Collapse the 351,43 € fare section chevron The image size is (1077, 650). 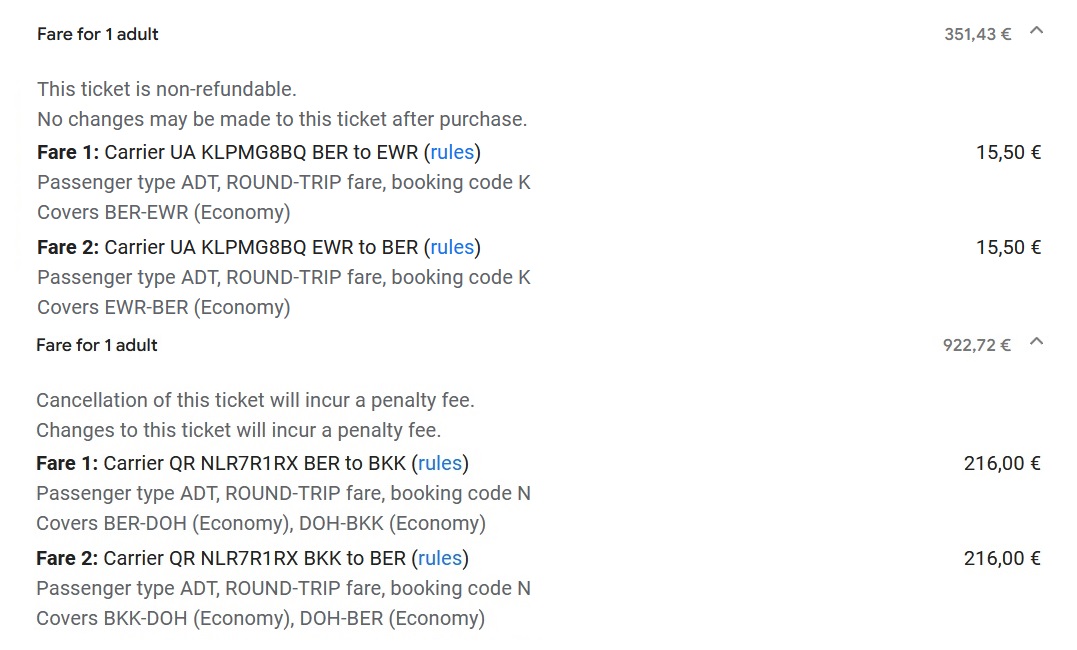coord(1036,31)
